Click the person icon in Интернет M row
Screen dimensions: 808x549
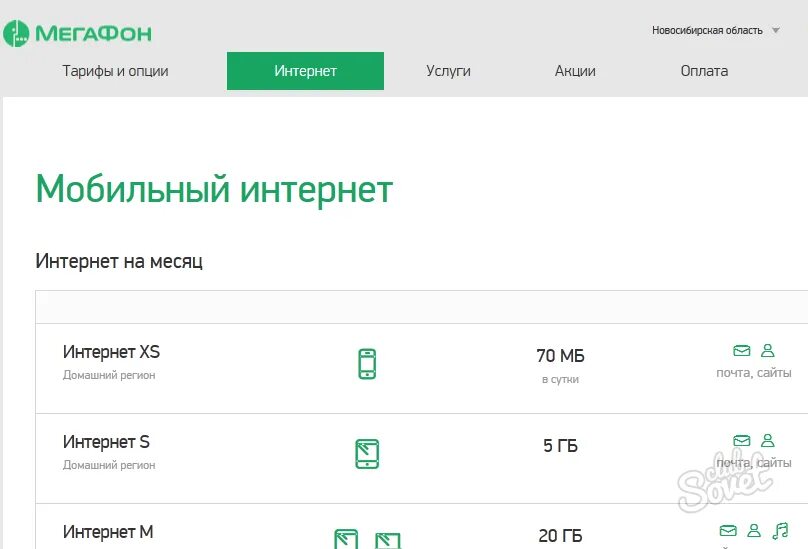pos(754,530)
